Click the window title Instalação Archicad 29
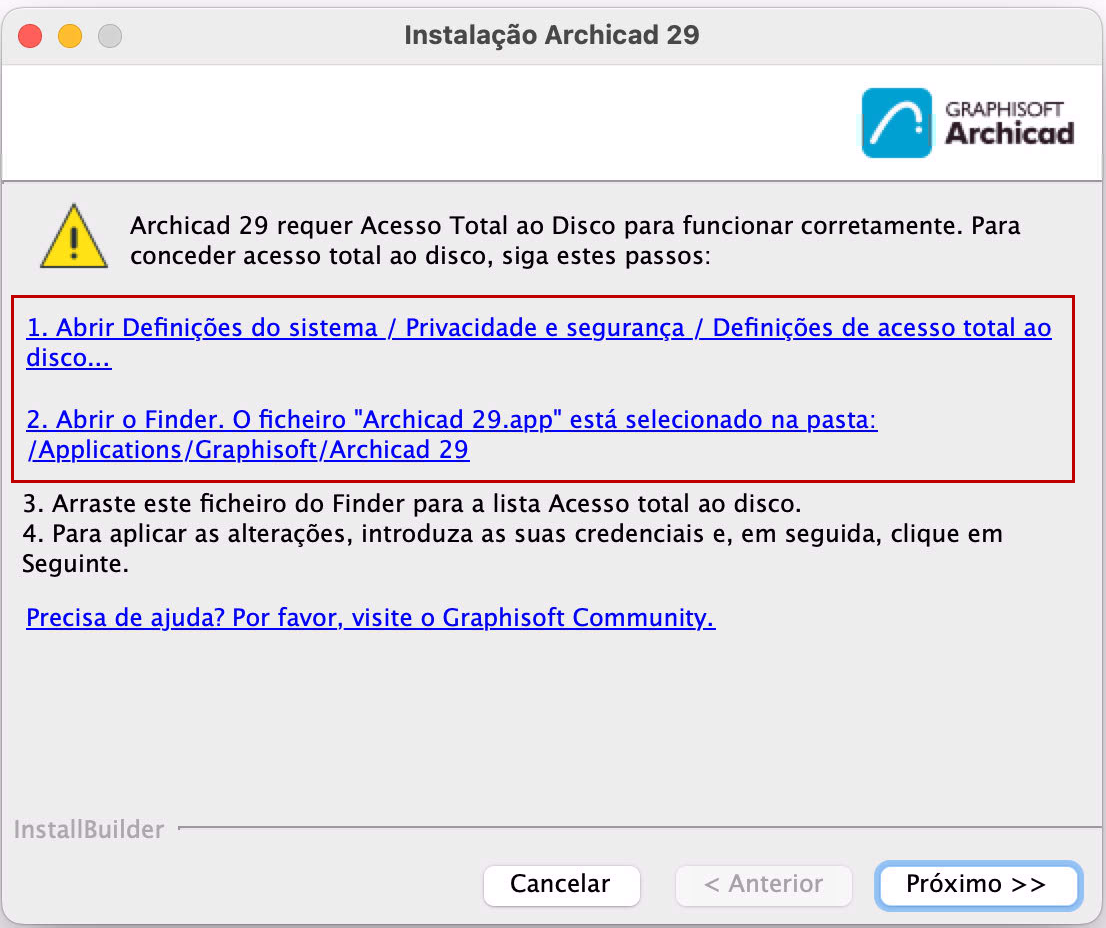 click(552, 35)
